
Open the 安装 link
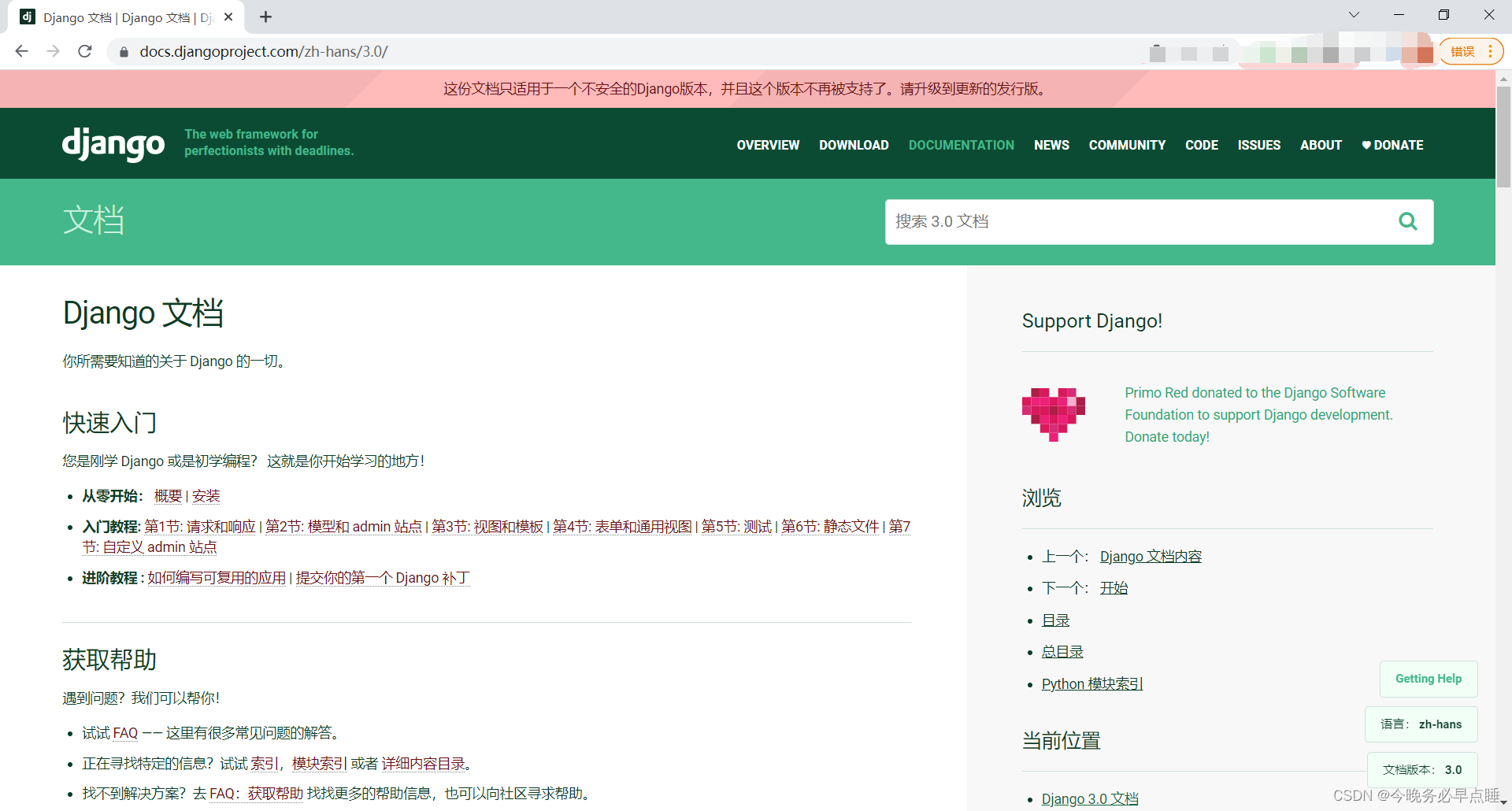click(x=206, y=496)
